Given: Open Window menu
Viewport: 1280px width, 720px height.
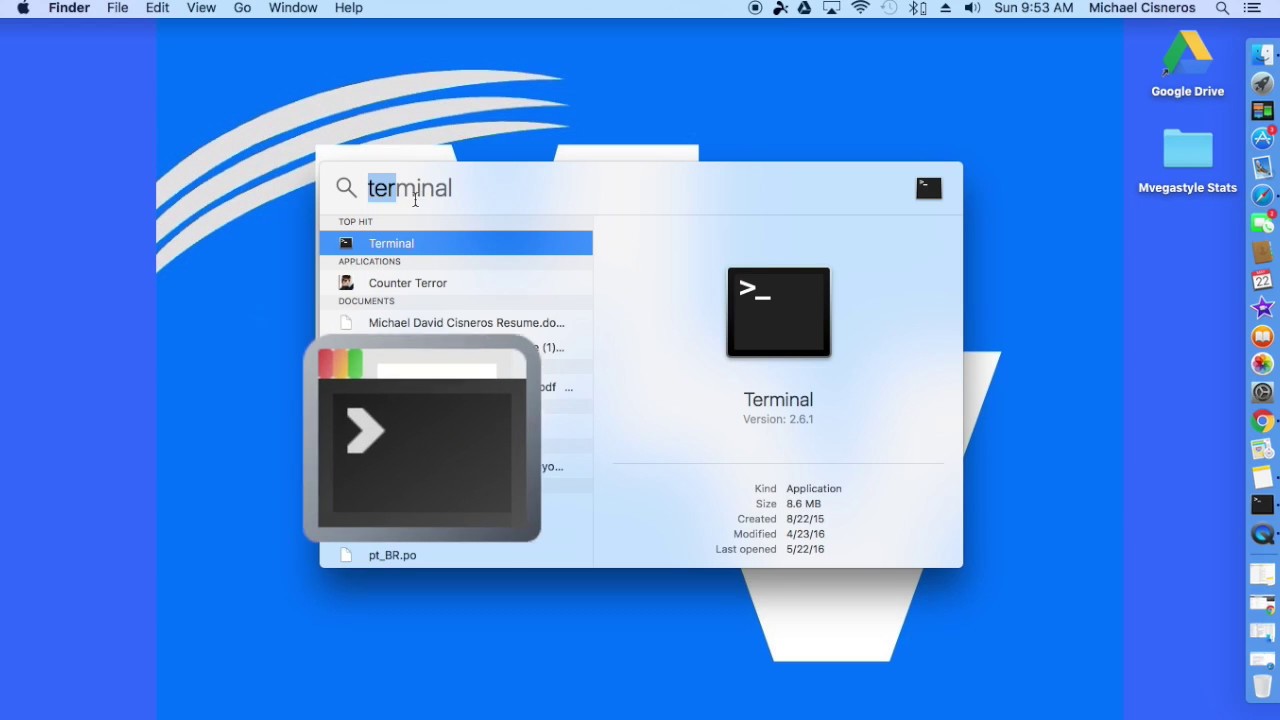Looking at the screenshot, I should (293, 8).
